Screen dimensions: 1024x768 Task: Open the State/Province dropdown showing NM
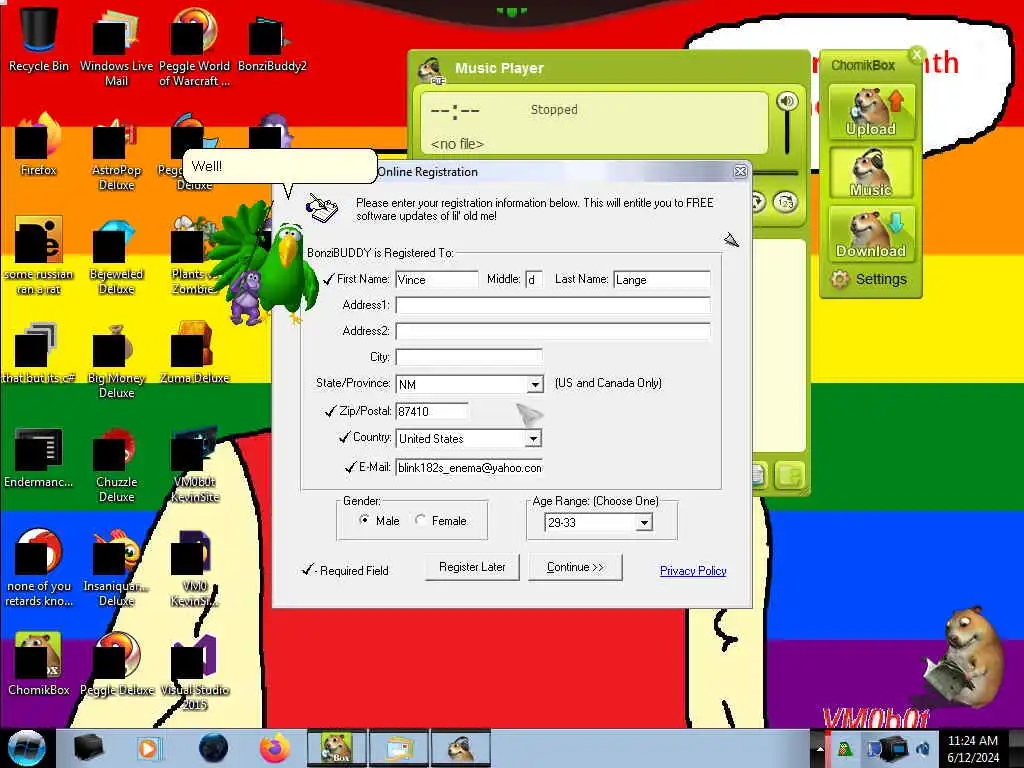tap(535, 384)
